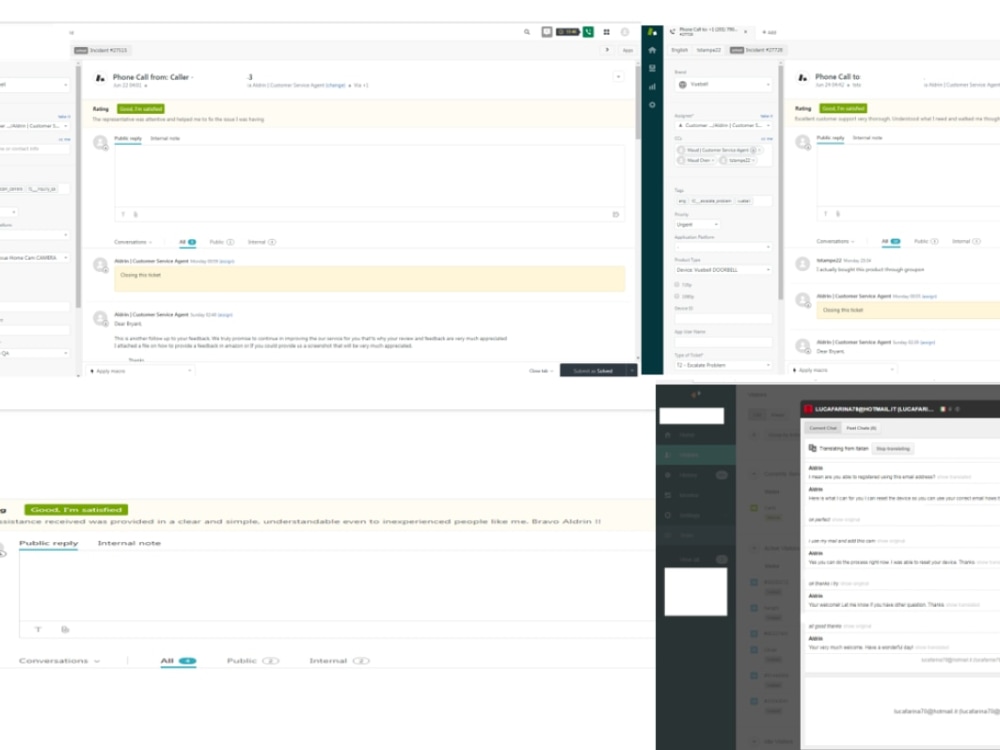Open Product Type Device Vuebell DOORBELL dropdown
The image size is (1000, 750).
(723, 270)
